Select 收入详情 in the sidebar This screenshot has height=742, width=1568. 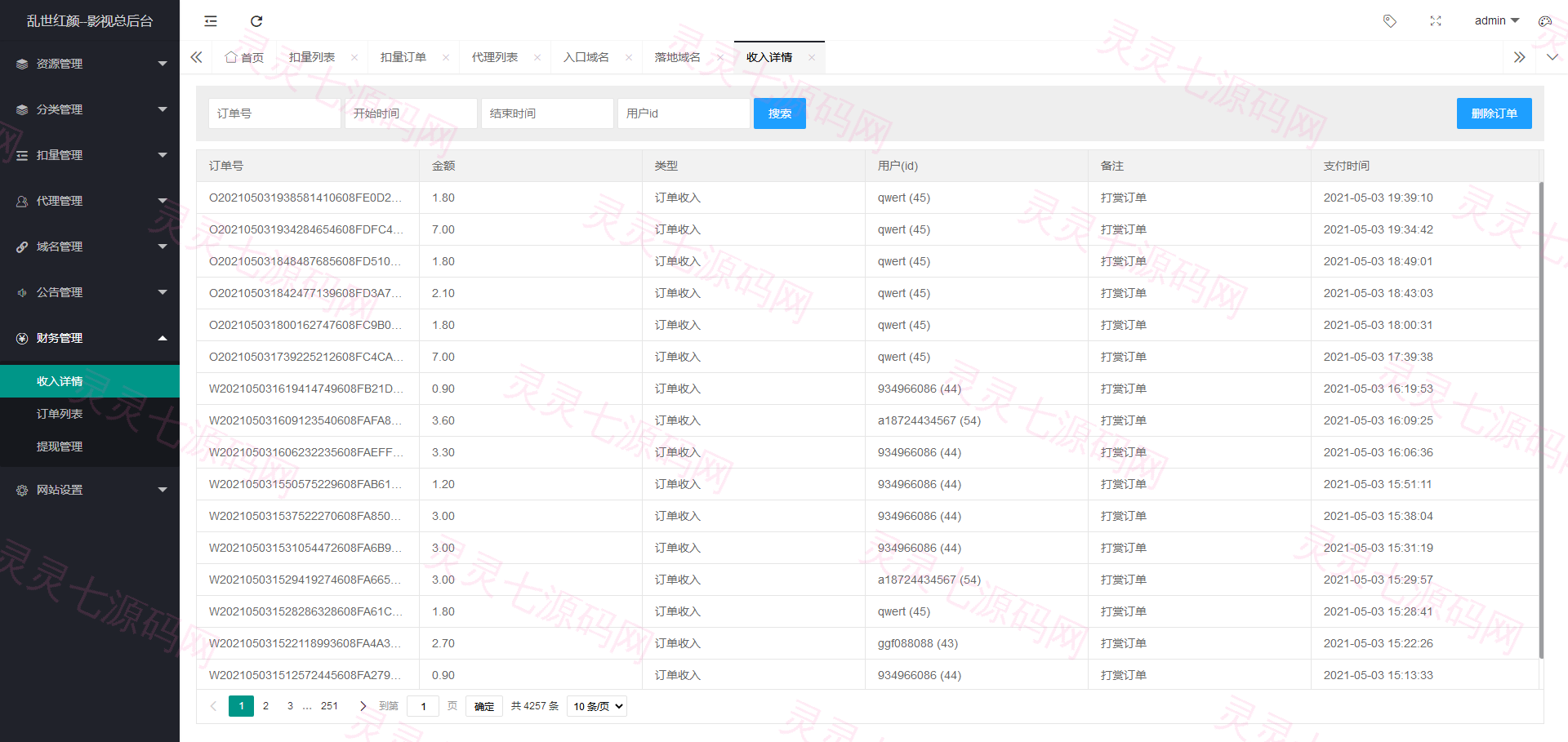tap(90, 381)
